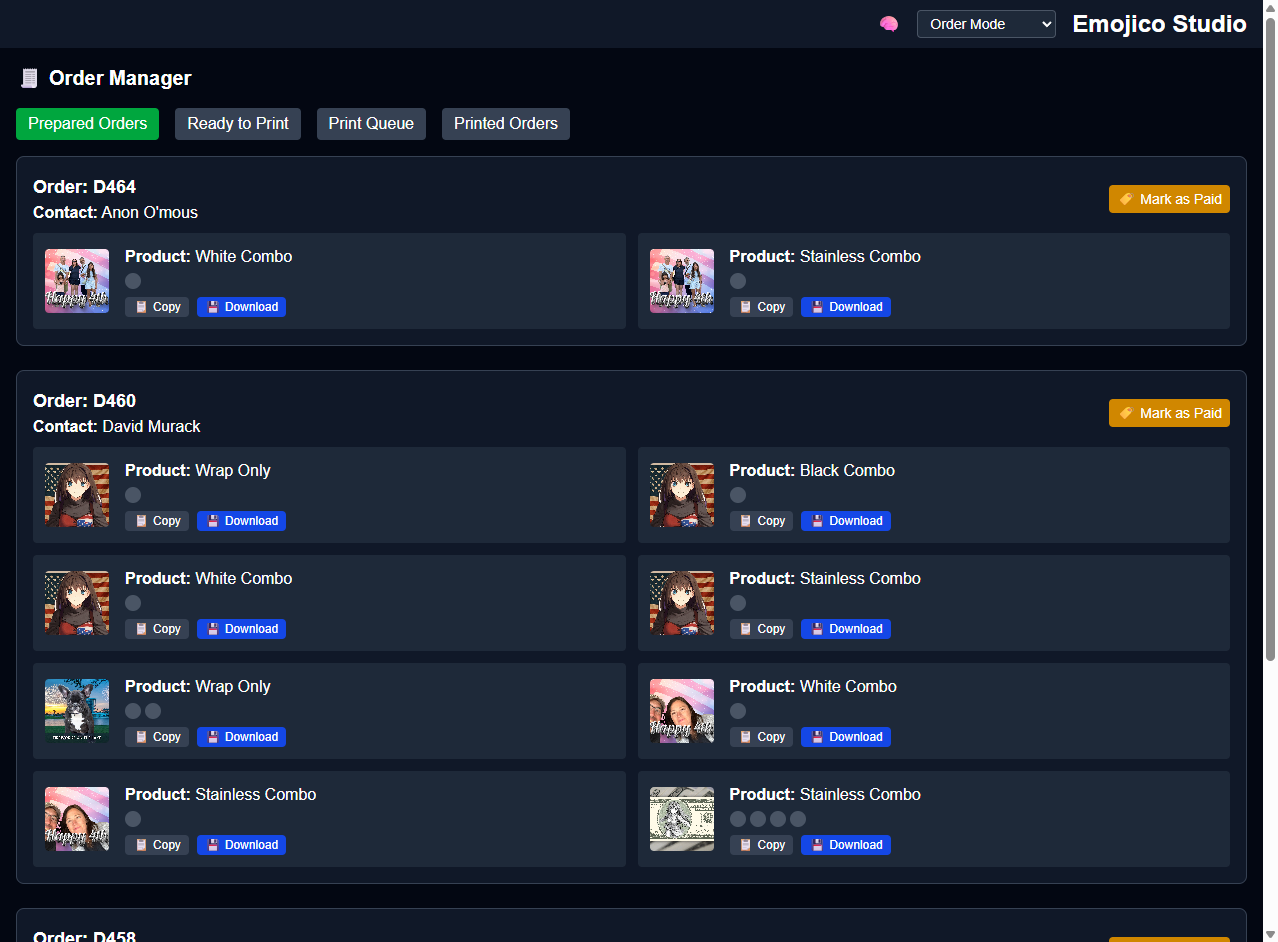This screenshot has height=942, width=1278.
Task: Mark order D464 as paid
Action: coord(1169,199)
